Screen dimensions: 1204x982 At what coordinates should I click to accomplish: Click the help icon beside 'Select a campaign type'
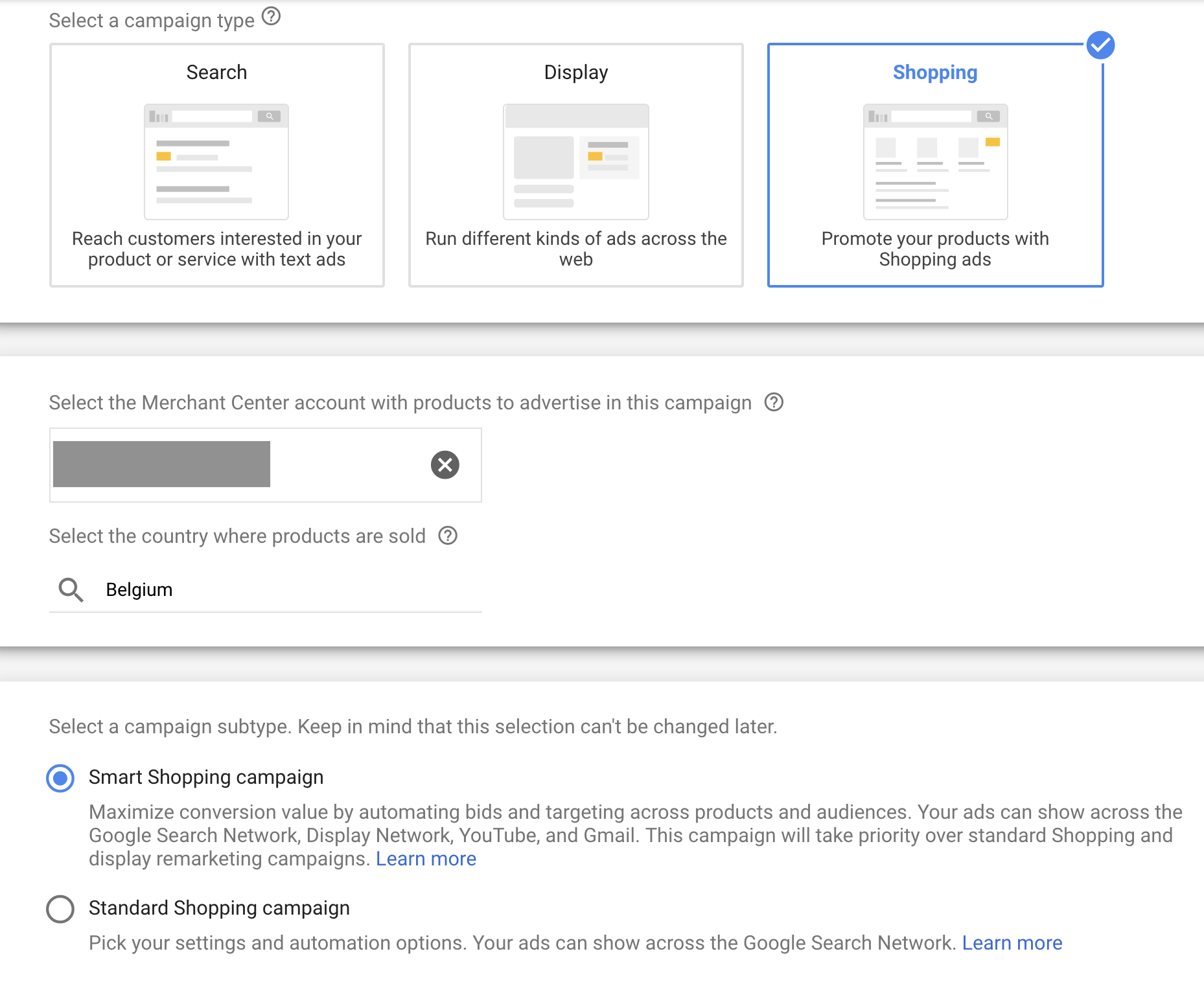[x=271, y=16]
